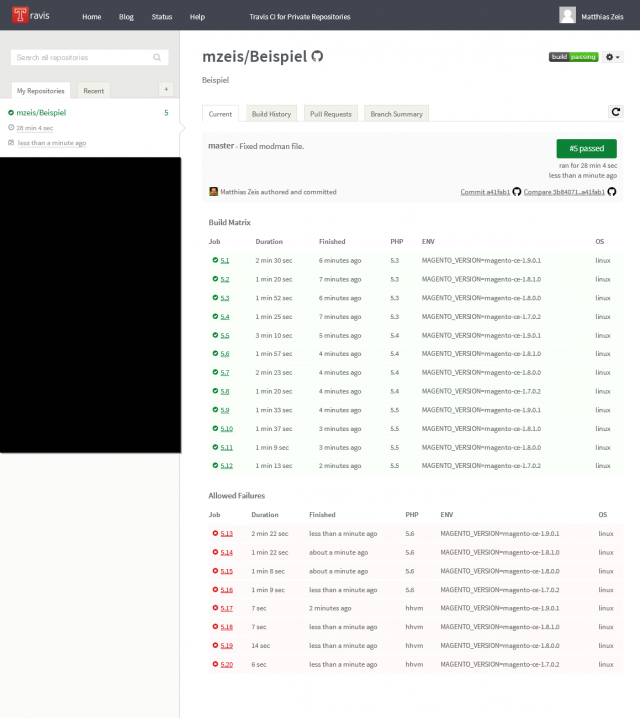Open the repository settings gear dropdown
The image size is (640, 718).
pyautogui.click(x=613, y=57)
